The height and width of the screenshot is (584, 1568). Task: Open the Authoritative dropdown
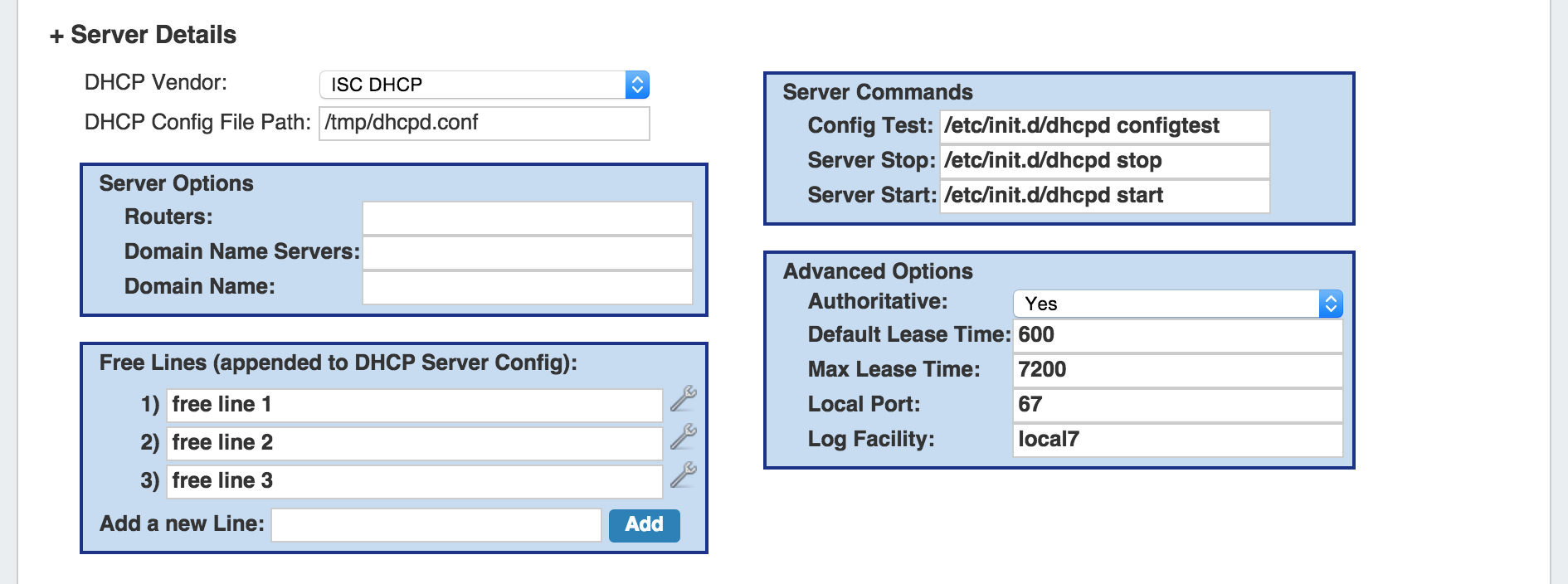coord(1177,304)
